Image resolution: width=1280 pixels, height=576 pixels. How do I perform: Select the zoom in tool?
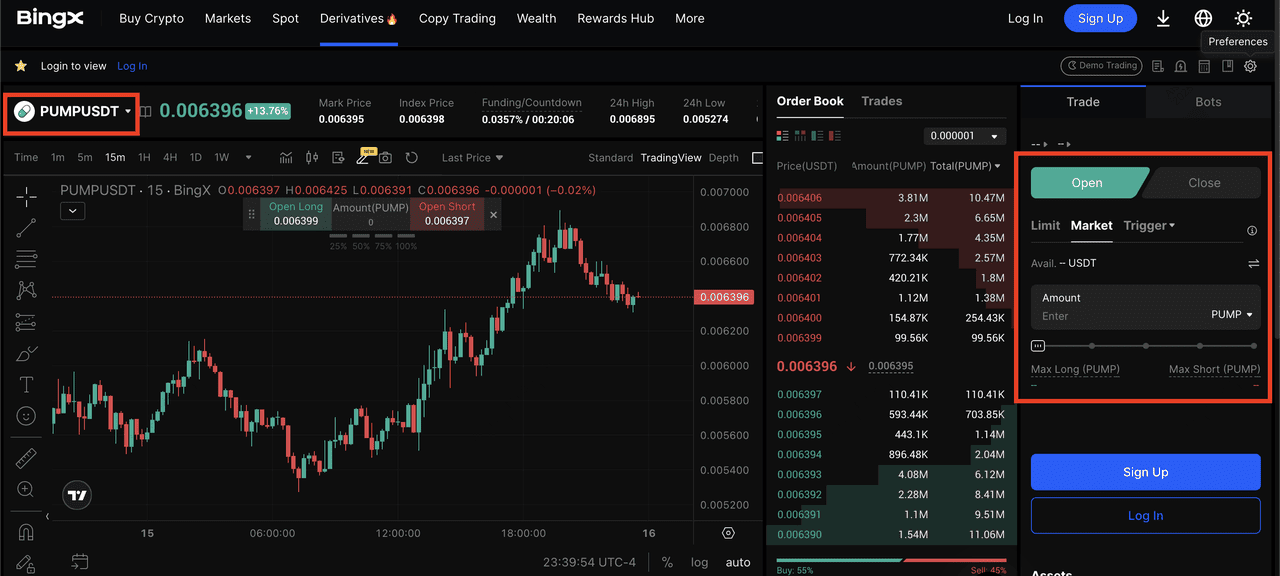[26, 489]
